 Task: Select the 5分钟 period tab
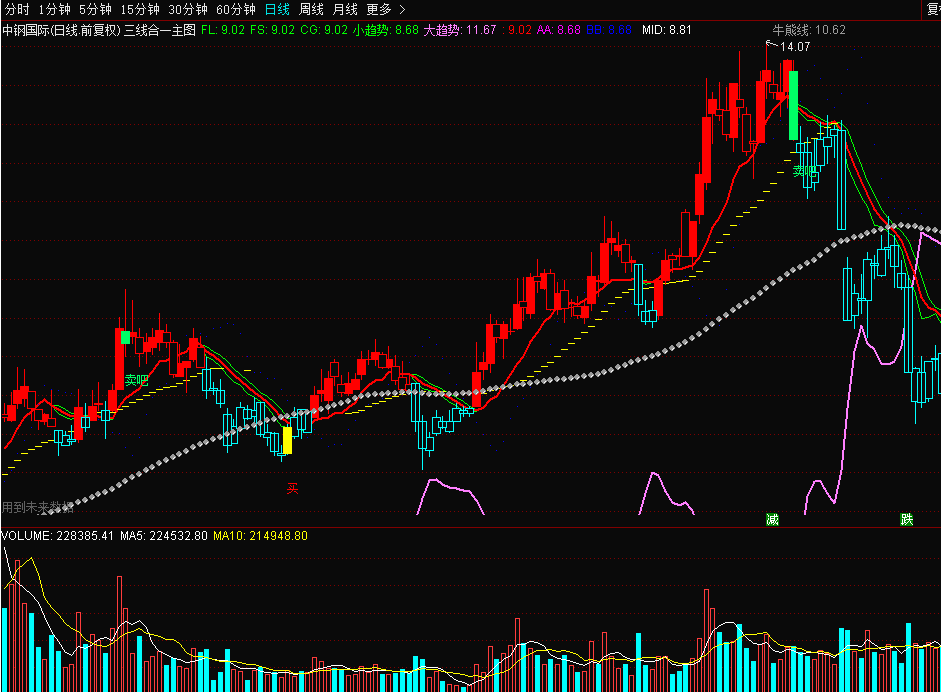pos(95,10)
